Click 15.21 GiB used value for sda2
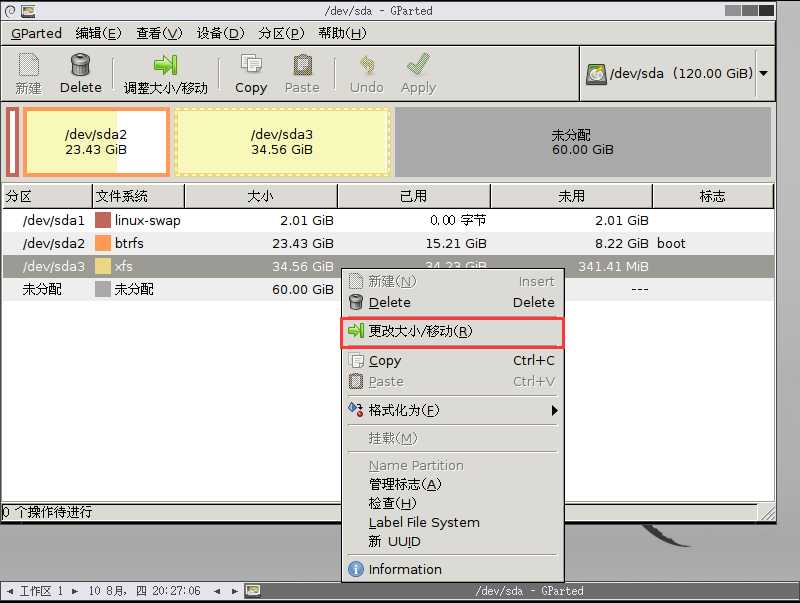The height and width of the screenshot is (603, 800). [456, 243]
